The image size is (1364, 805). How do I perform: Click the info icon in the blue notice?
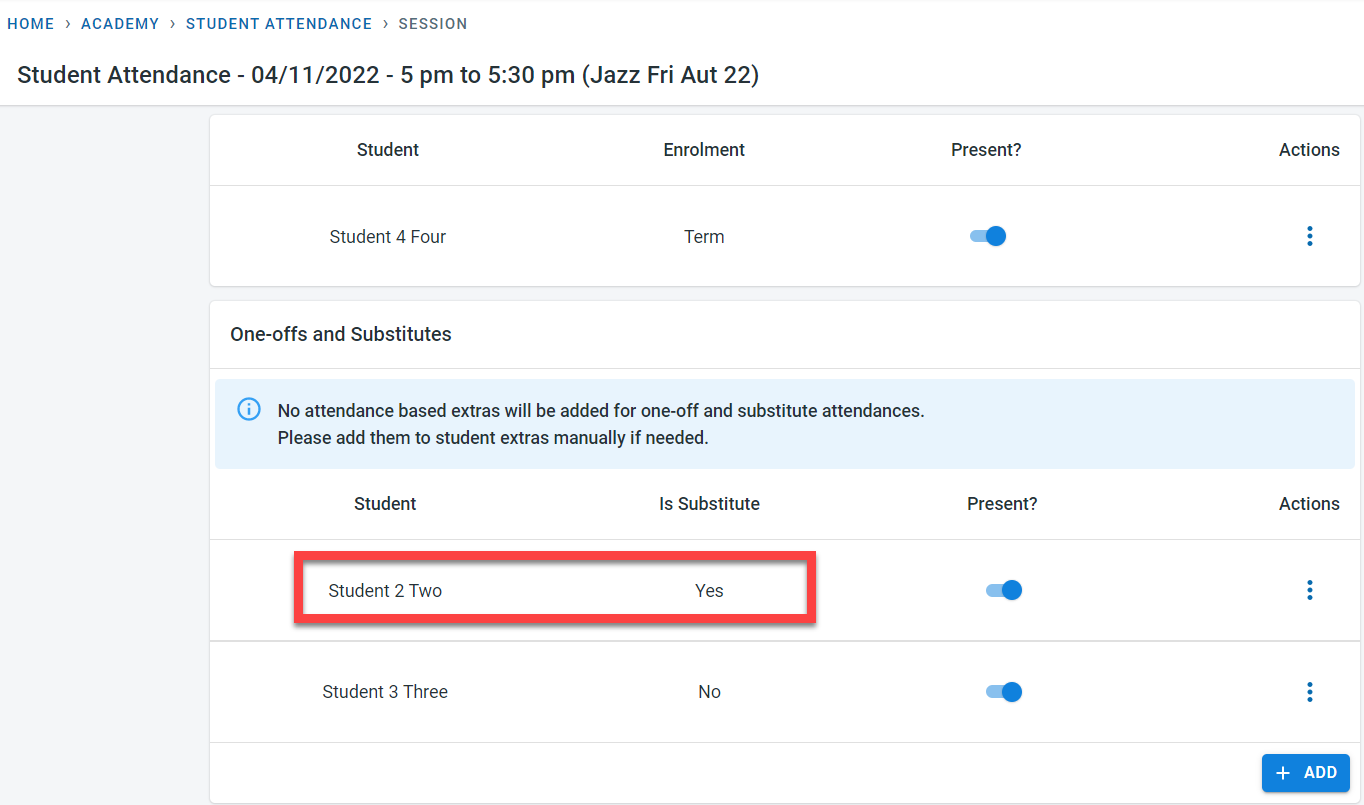[x=249, y=410]
